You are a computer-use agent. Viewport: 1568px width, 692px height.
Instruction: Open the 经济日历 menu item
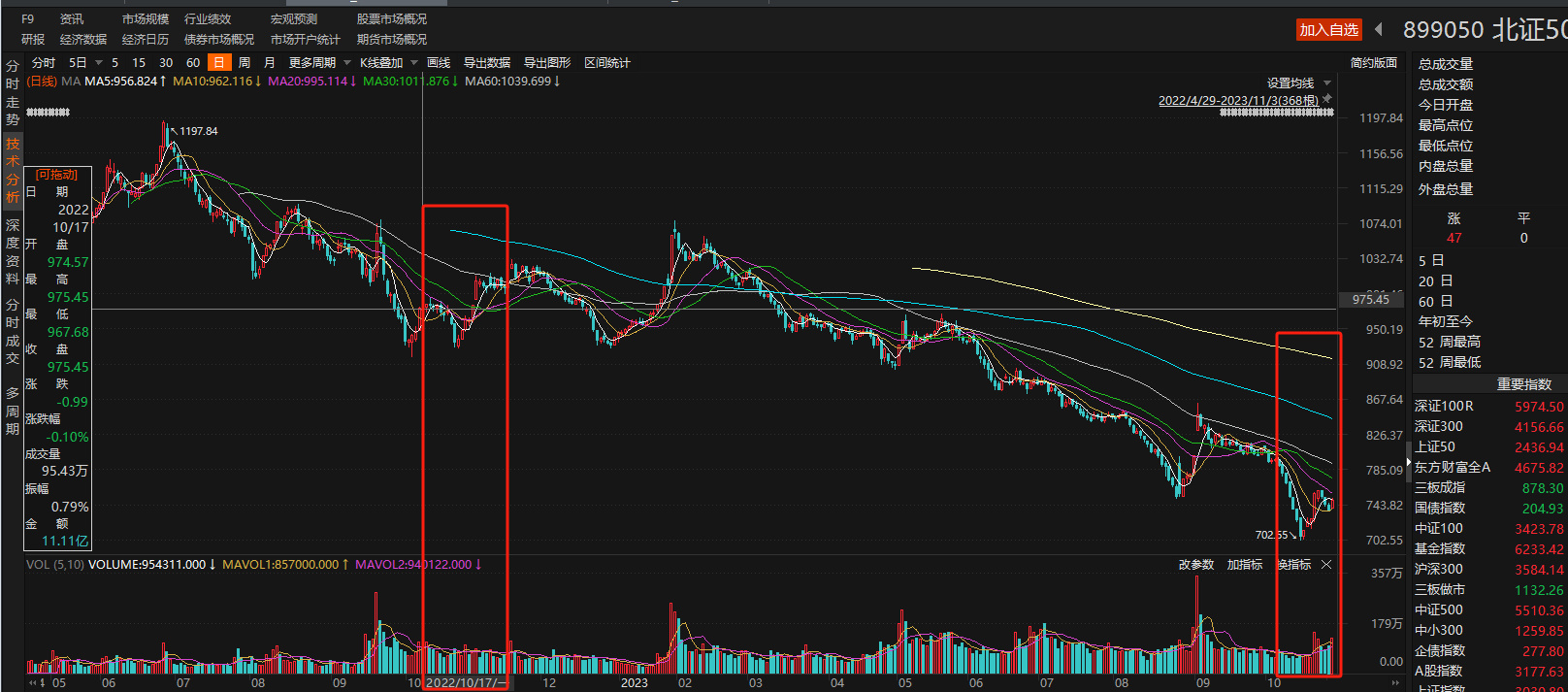[145, 39]
